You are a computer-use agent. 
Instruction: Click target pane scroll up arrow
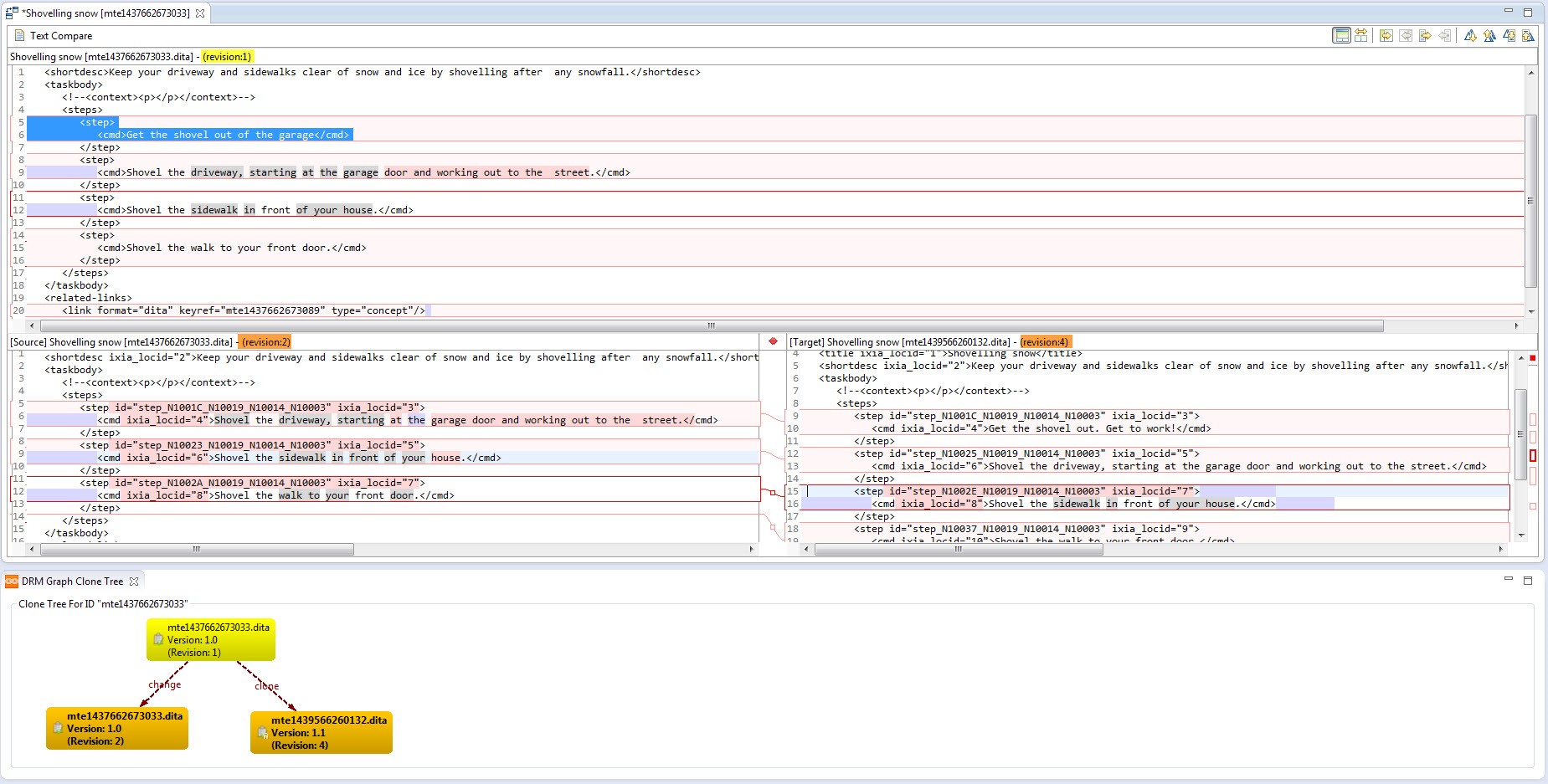pos(1521,357)
